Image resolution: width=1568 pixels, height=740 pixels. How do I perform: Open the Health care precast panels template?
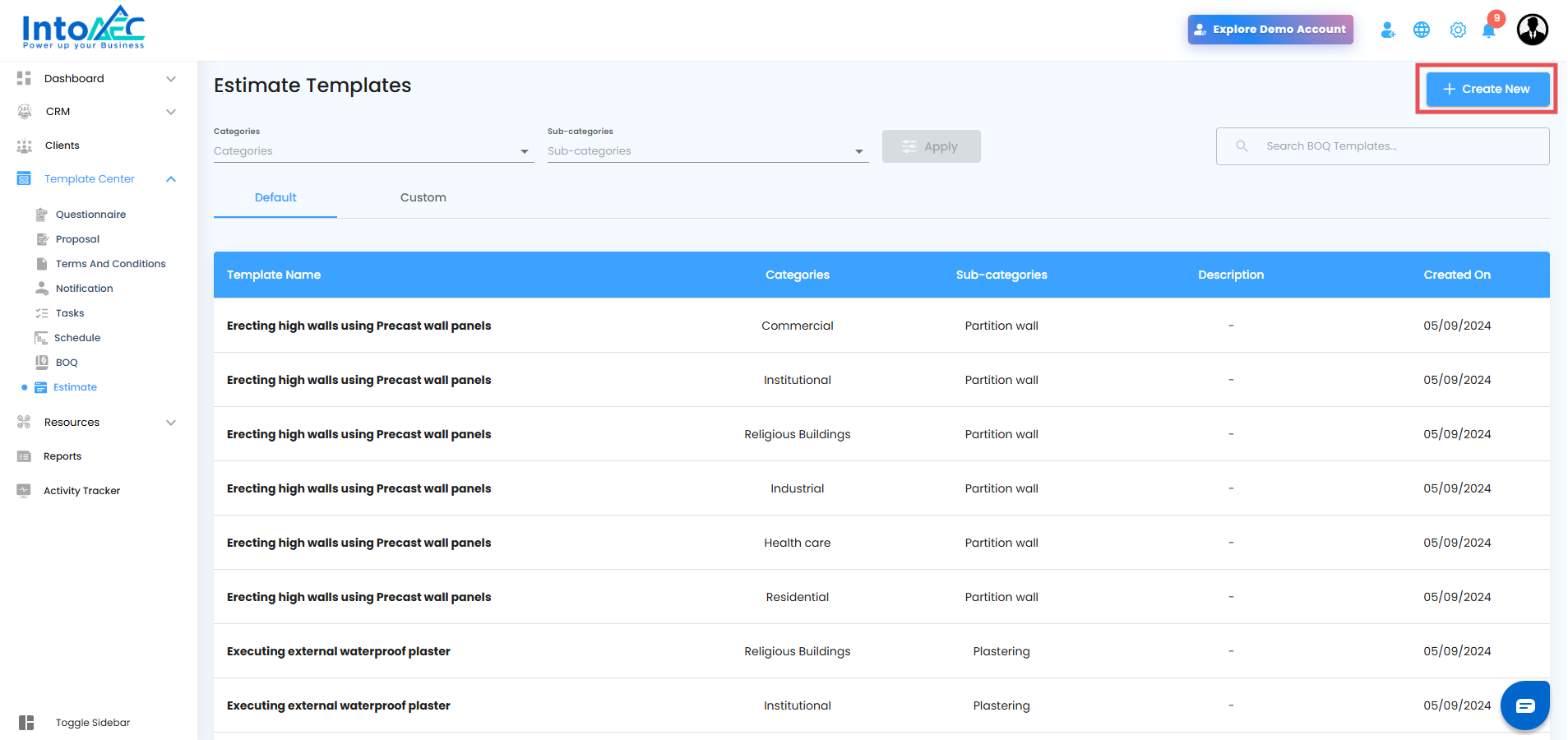(x=358, y=543)
